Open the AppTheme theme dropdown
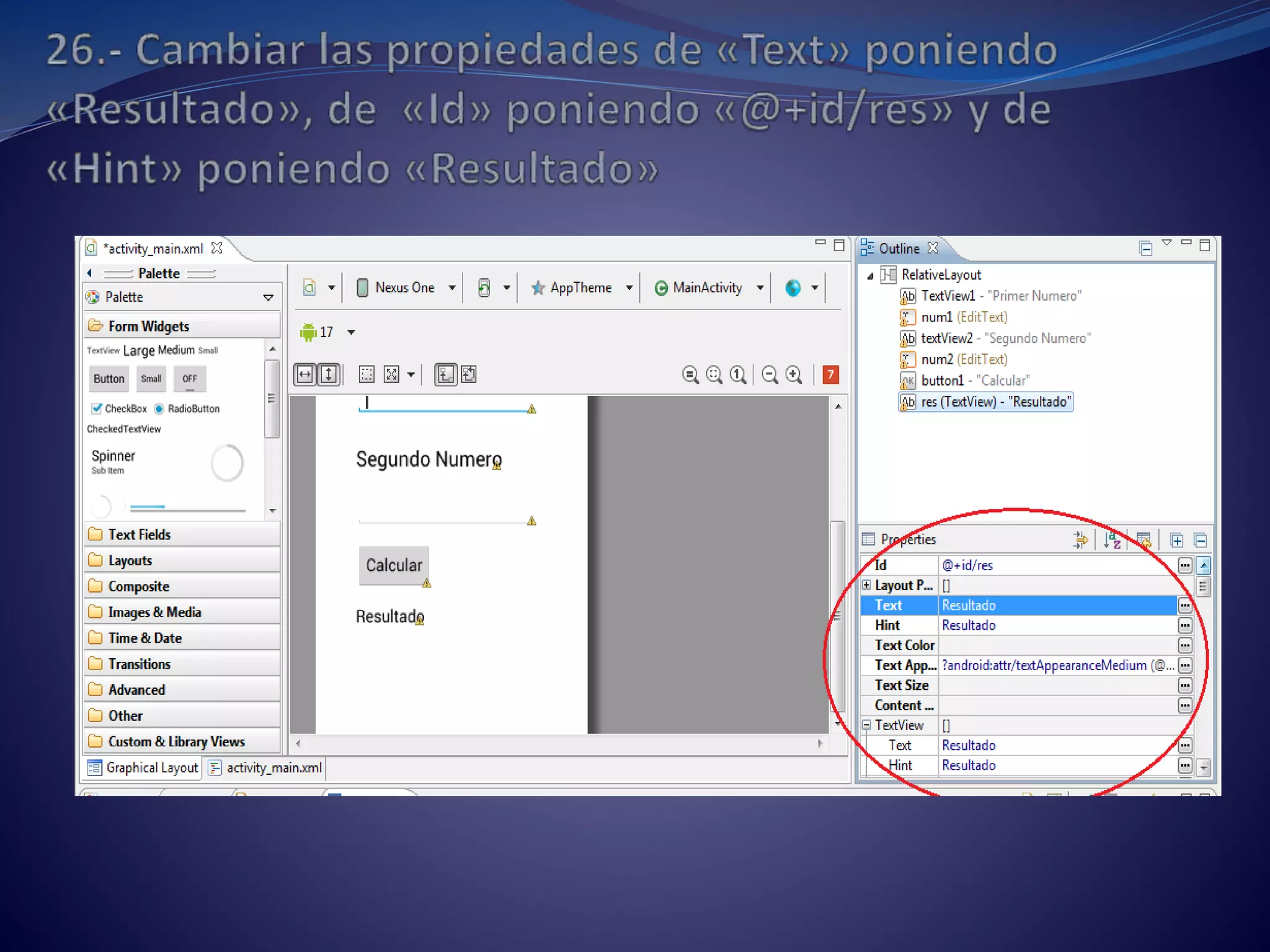The height and width of the screenshot is (952, 1270). point(581,288)
